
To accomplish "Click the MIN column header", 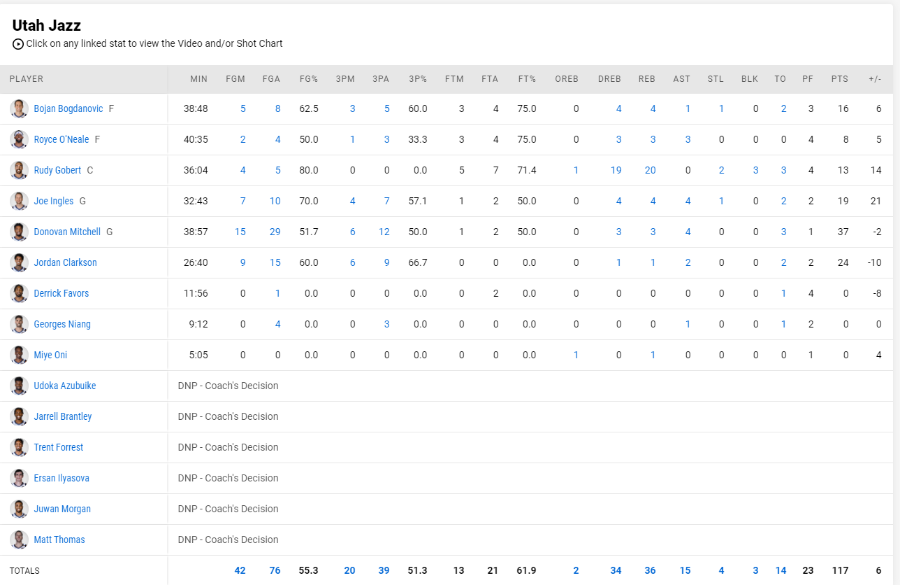I will [199, 79].
